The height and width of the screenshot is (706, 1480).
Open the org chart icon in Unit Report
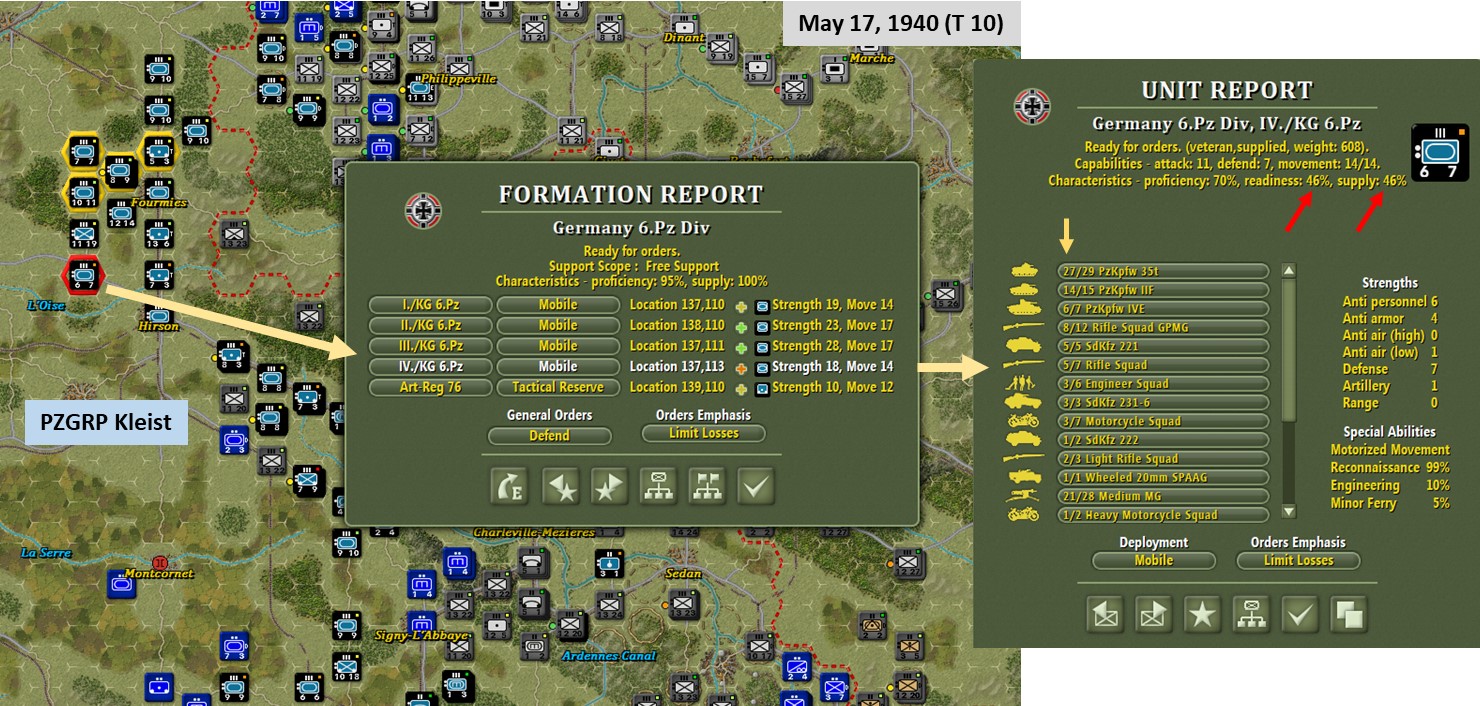(1250, 613)
